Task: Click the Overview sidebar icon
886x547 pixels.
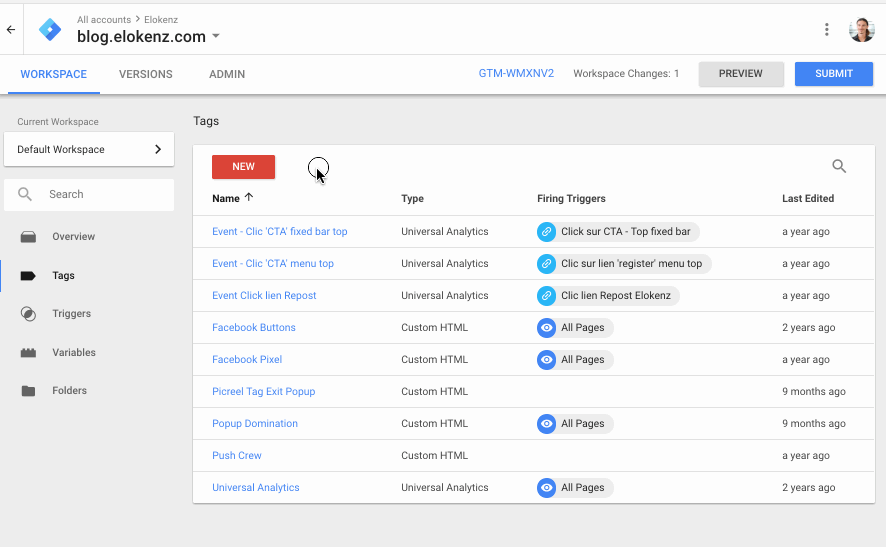Action: [x=28, y=237]
